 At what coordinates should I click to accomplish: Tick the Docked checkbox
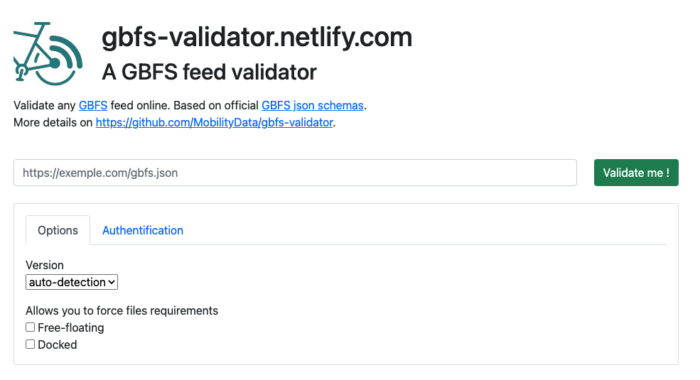coord(30,344)
